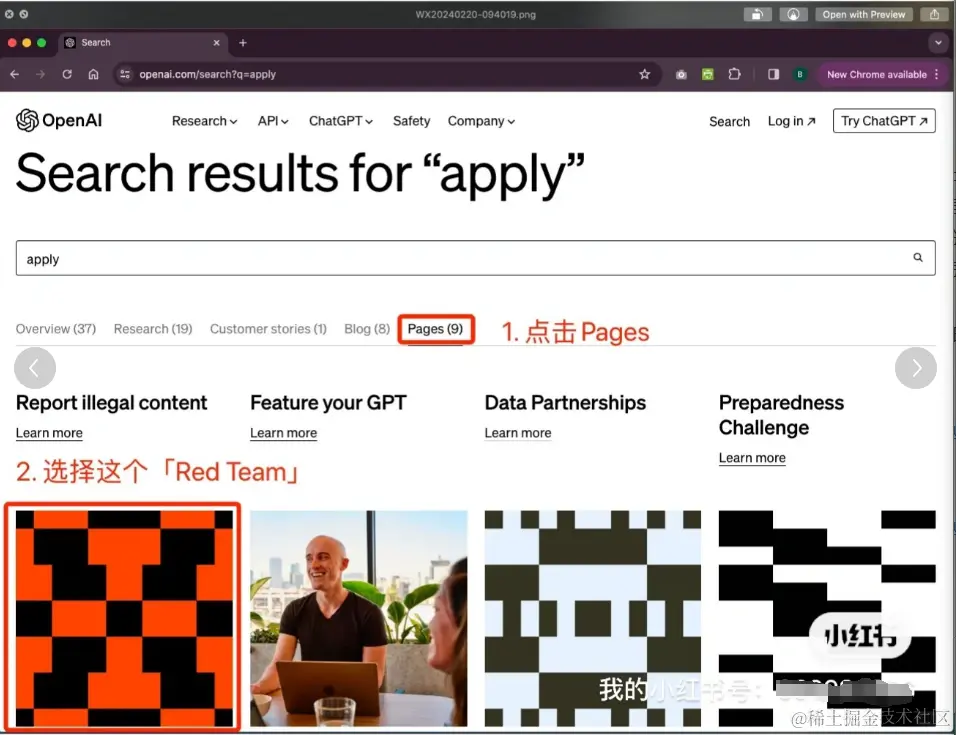Click the apply search input field
The height and width of the screenshot is (735, 957).
coord(475,258)
